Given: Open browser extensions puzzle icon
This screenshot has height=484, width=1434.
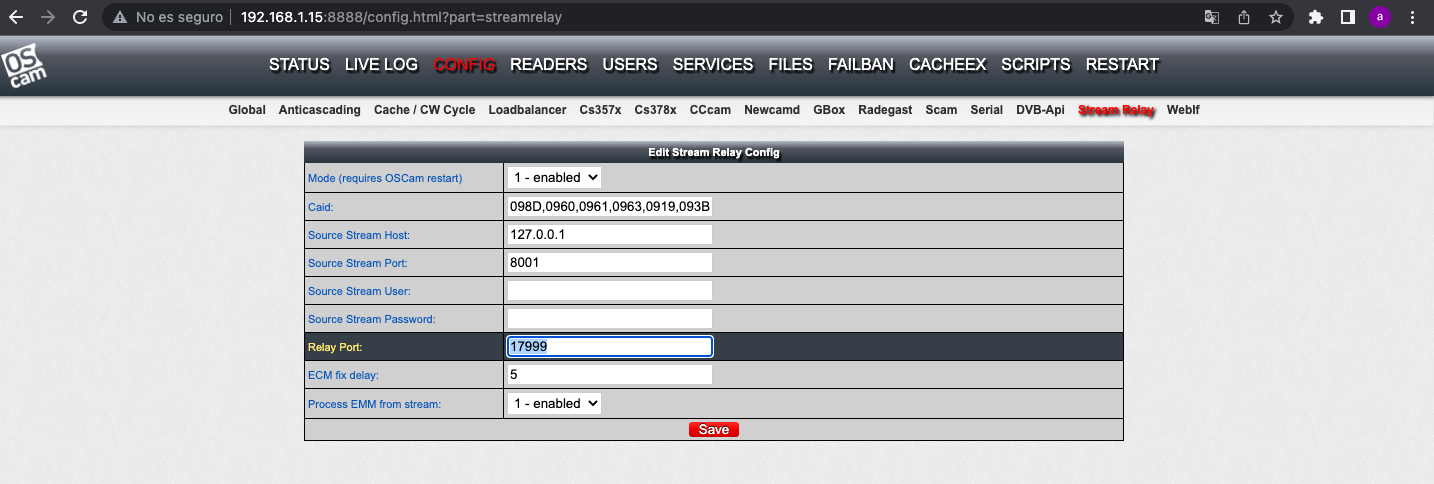Looking at the screenshot, I should click(1316, 17).
